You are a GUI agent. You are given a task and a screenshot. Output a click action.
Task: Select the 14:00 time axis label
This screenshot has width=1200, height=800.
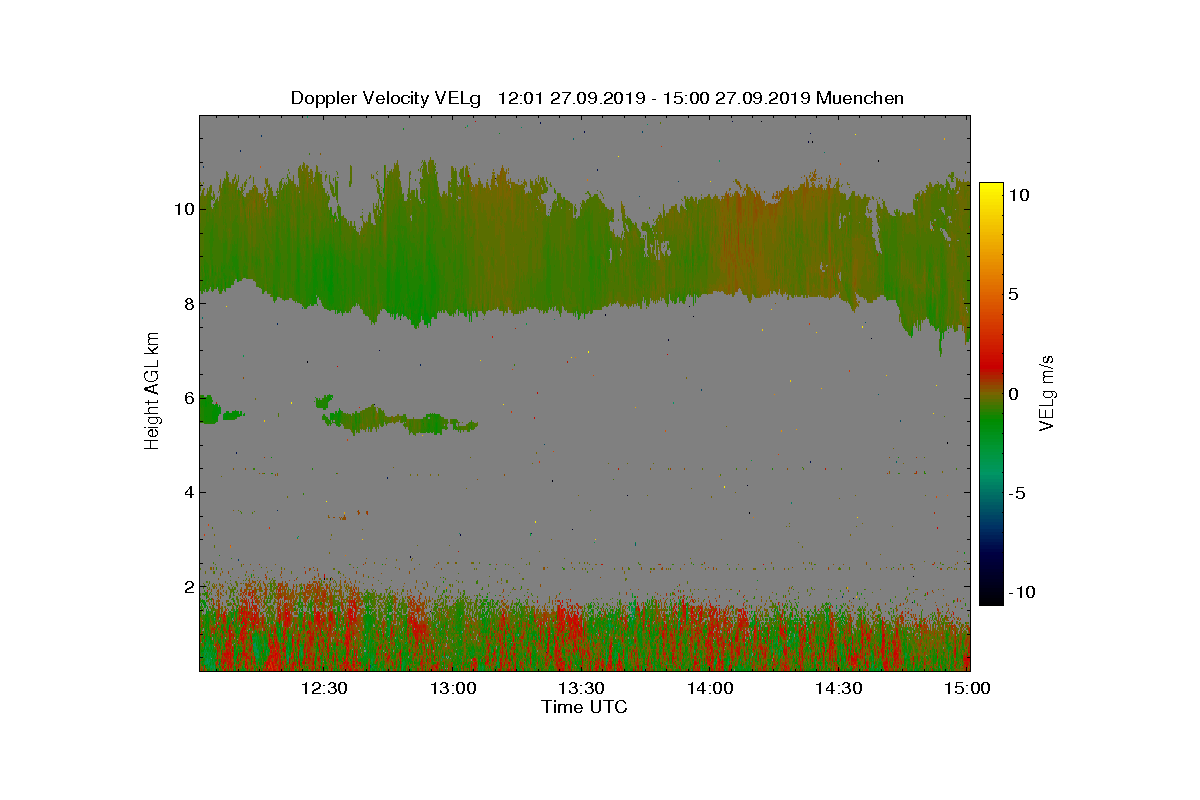click(709, 688)
